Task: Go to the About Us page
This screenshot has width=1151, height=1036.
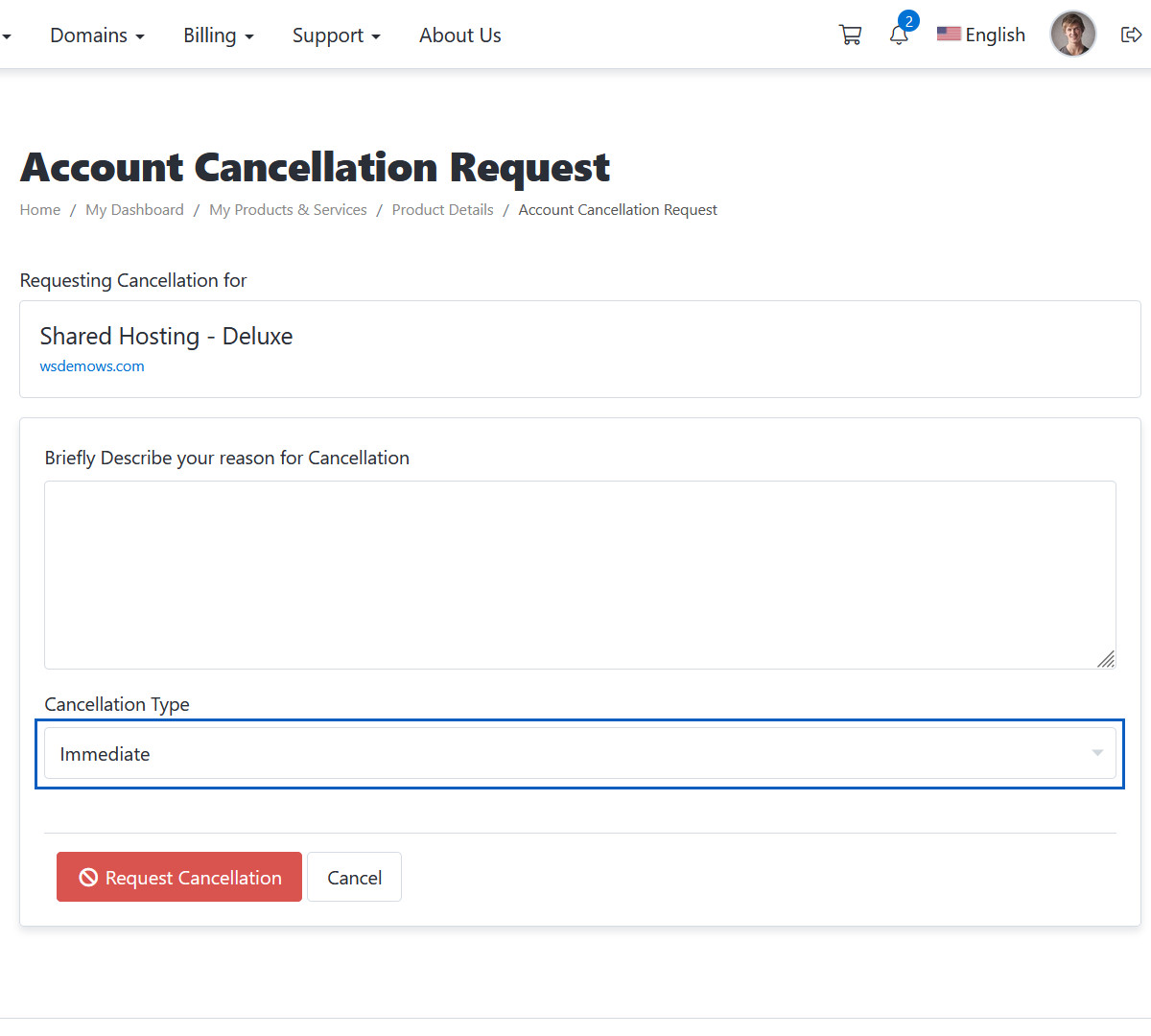Action: [x=459, y=35]
